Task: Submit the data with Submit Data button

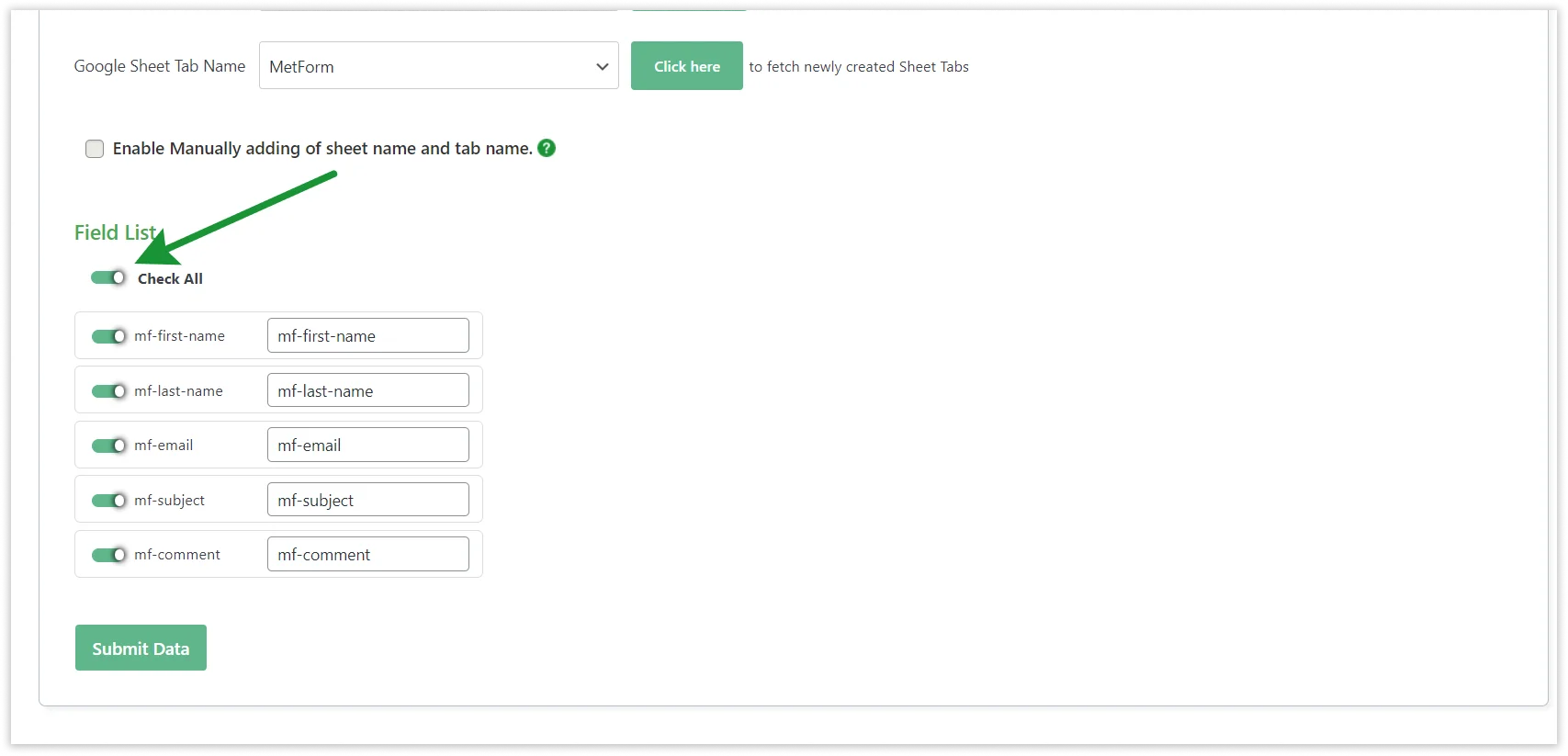Action: [141, 648]
